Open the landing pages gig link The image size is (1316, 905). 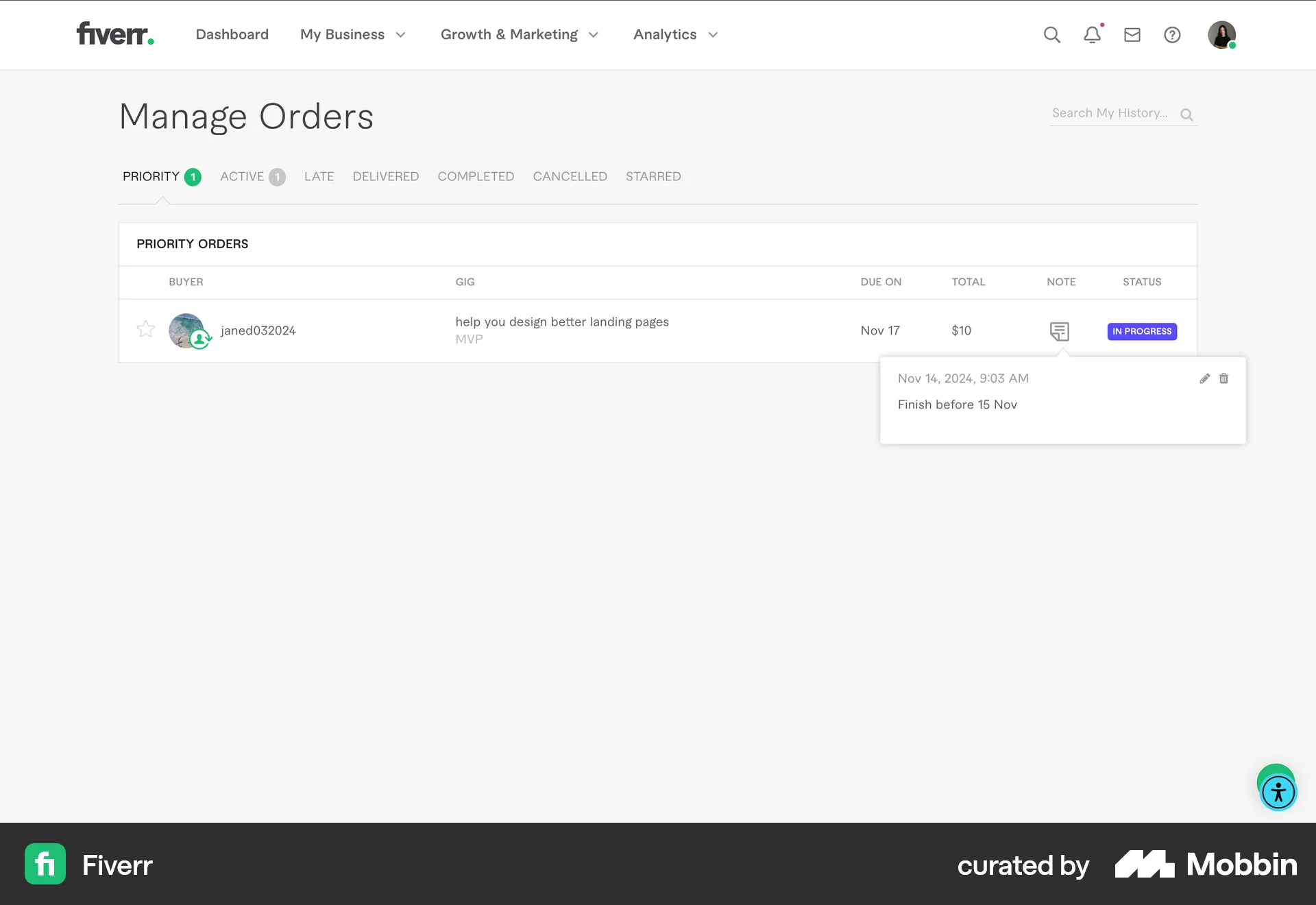pyautogui.click(x=561, y=322)
